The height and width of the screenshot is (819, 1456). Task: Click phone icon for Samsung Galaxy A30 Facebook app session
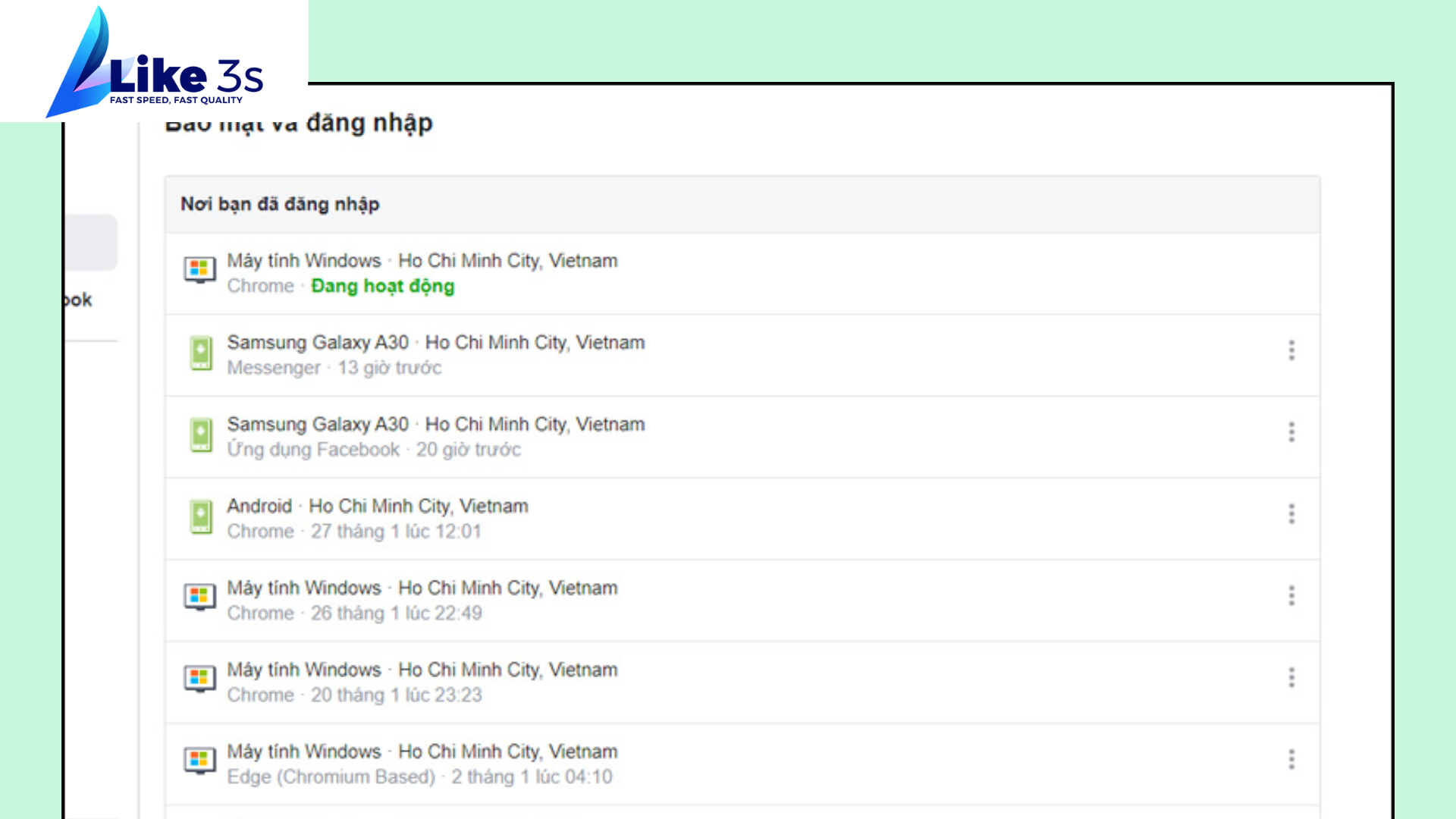201,435
